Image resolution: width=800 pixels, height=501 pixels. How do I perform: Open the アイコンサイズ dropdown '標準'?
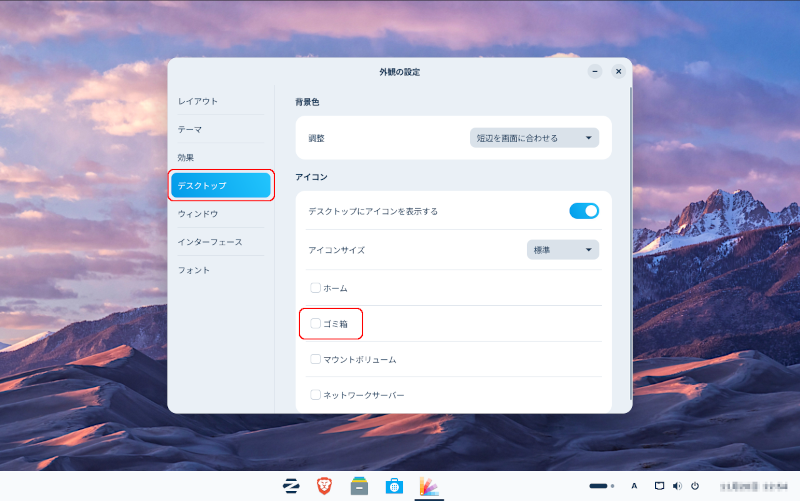tap(563, 250)
